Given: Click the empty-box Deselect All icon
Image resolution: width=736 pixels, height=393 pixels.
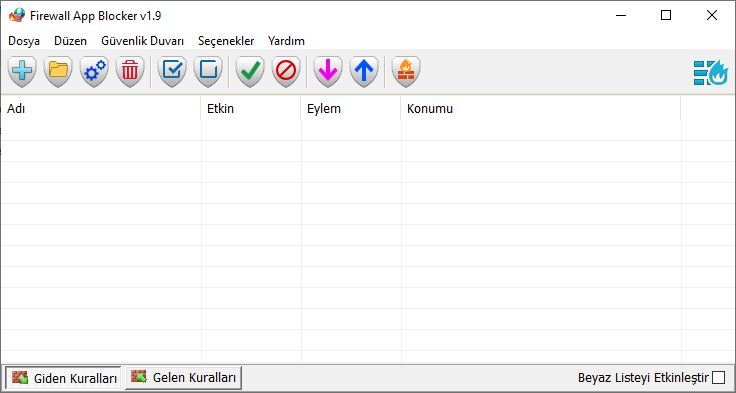Looking at the screenshot, I should (208, 71).
